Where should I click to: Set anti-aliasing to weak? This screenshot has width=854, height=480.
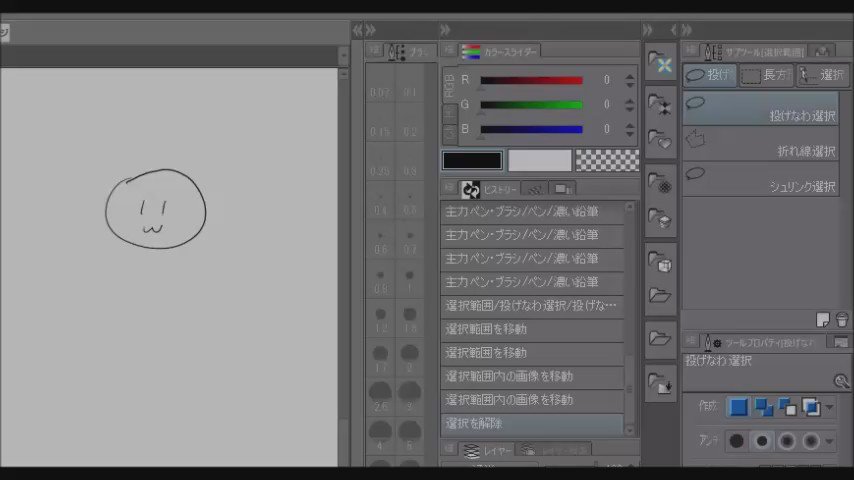click(762, 441)
